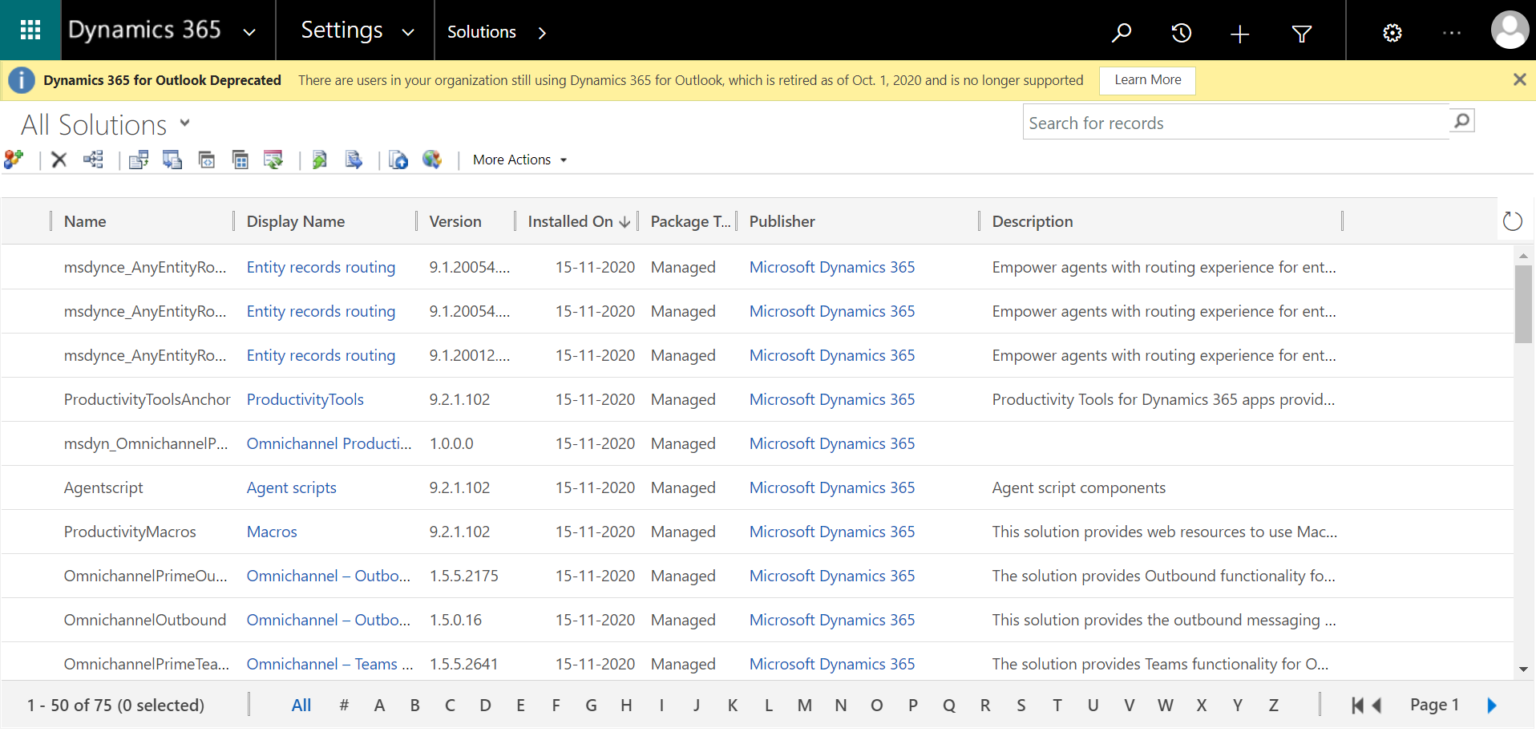Open the global search

pos(1121,31)
